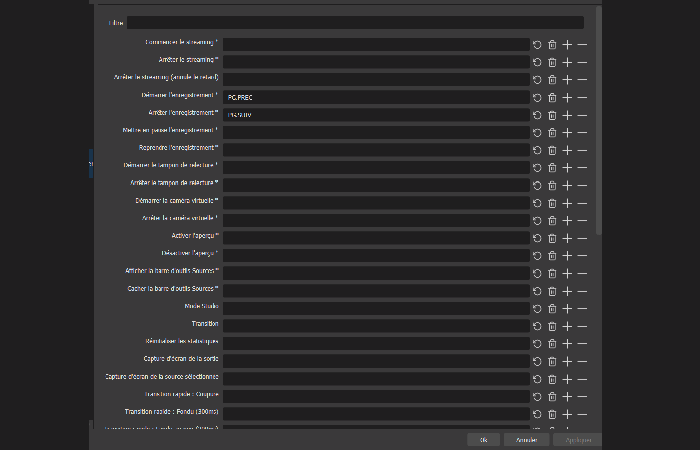Viewport: 700px width, 450px height.
Task: Click the Ok button
Action: (483, 440)
